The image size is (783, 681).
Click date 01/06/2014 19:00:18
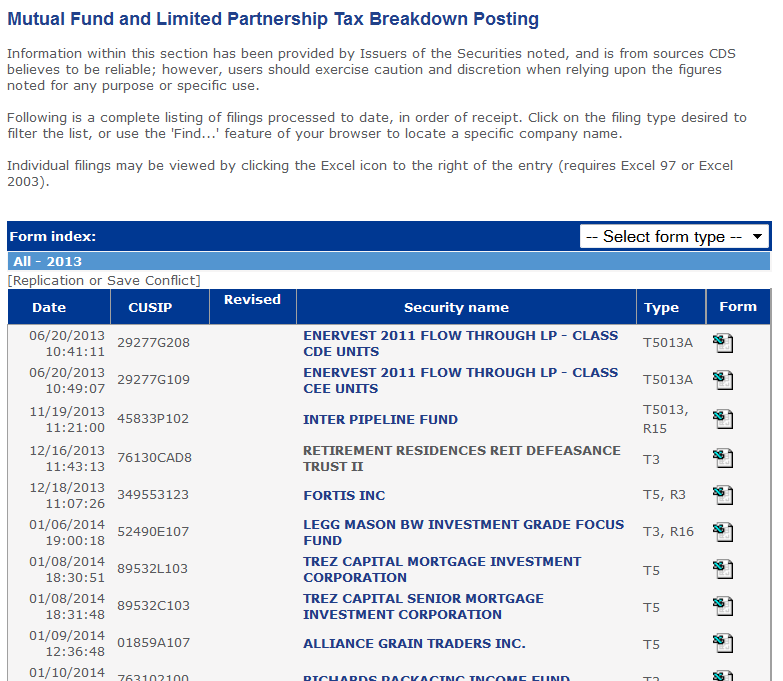[67, 532]
